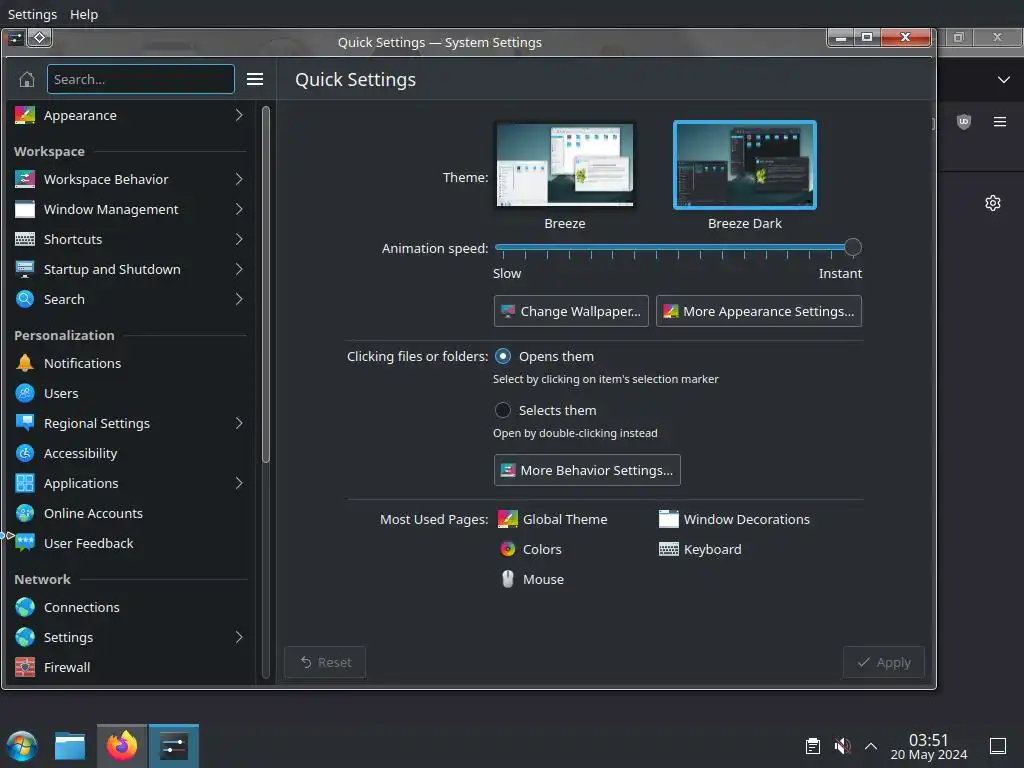The image size is (1024, 768).
Task: Switch to System Settings on taskbar
Action: tap(174, 746)
